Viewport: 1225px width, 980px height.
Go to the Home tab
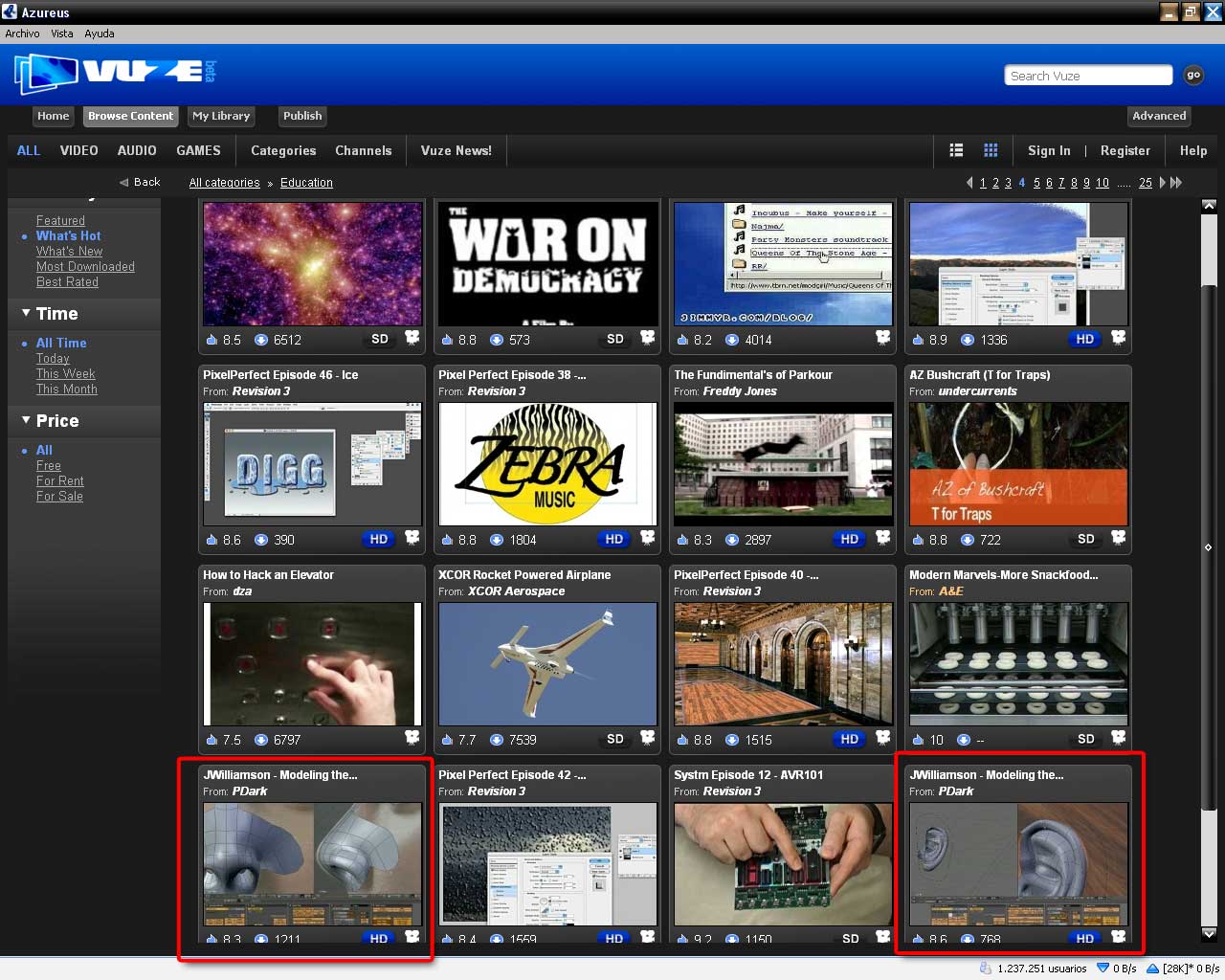click(54, 116)
